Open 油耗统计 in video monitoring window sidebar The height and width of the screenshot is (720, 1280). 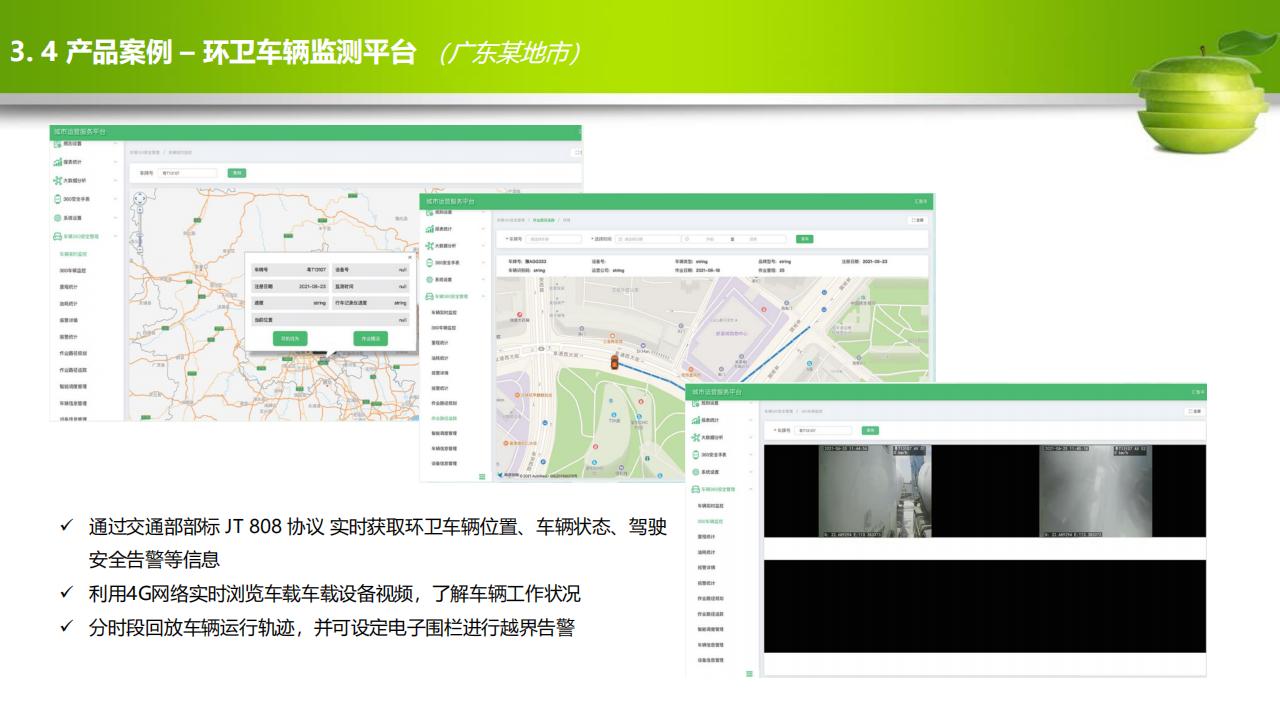click(706, 552)
